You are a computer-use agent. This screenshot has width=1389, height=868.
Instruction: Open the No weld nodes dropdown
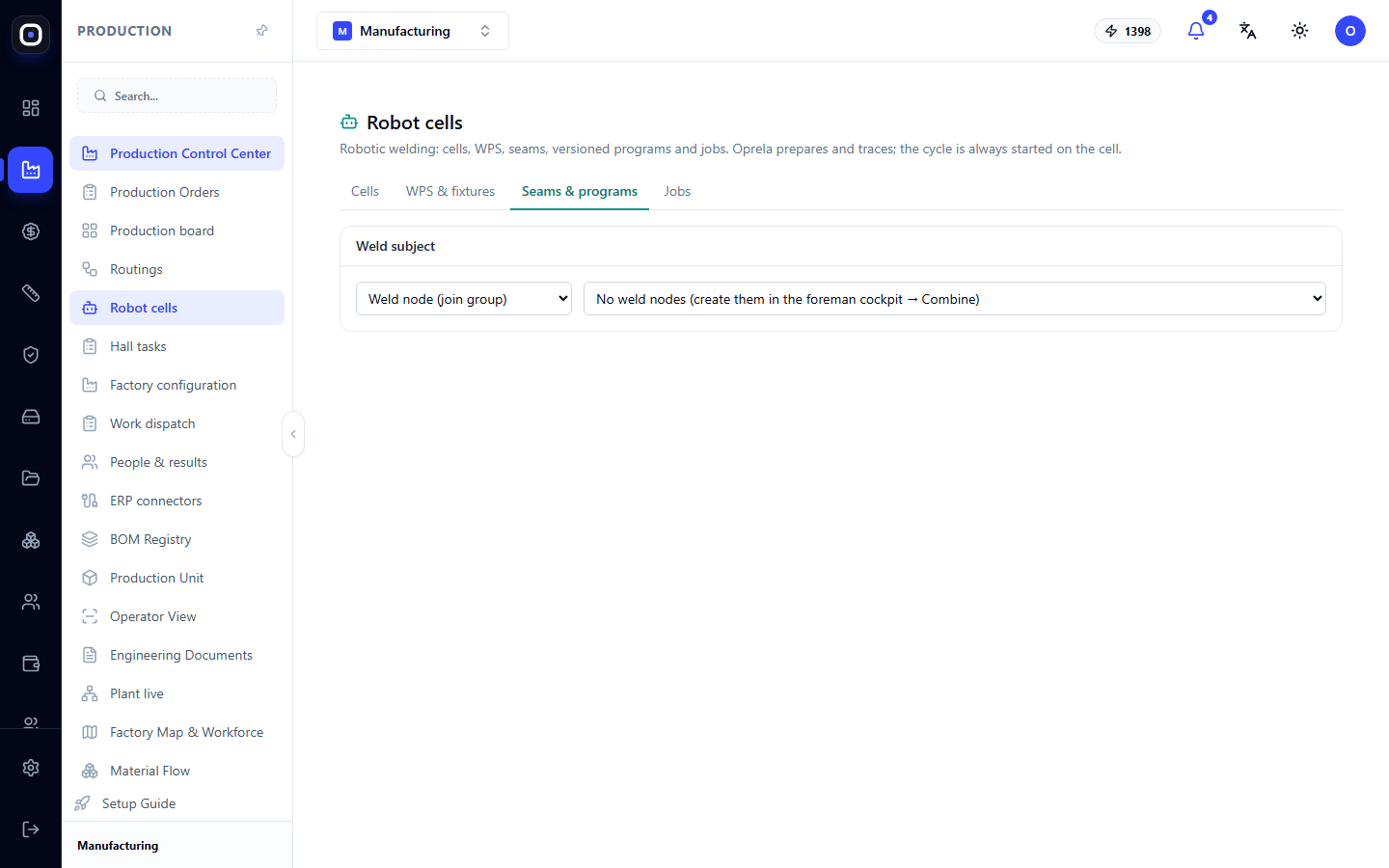tap(955, 299)
